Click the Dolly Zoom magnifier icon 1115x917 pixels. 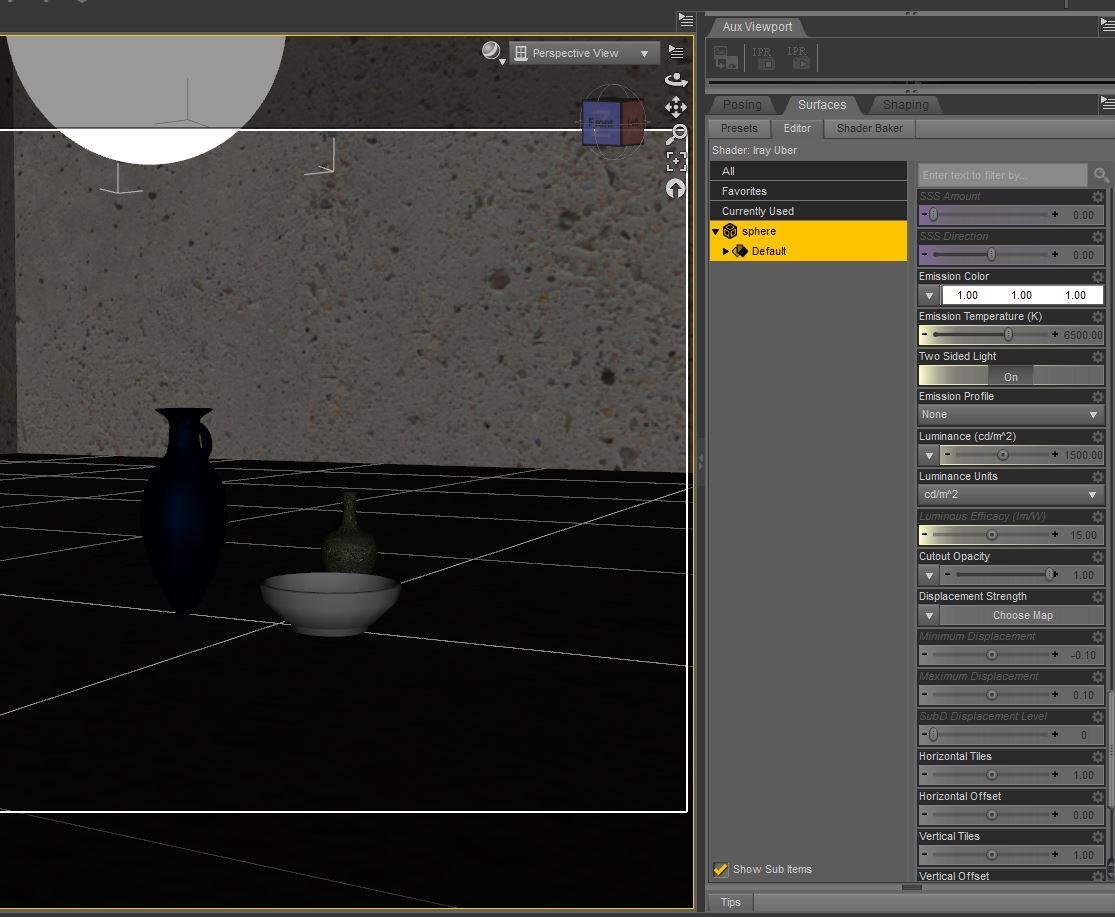pyautogui.click(x=676, y=134)
